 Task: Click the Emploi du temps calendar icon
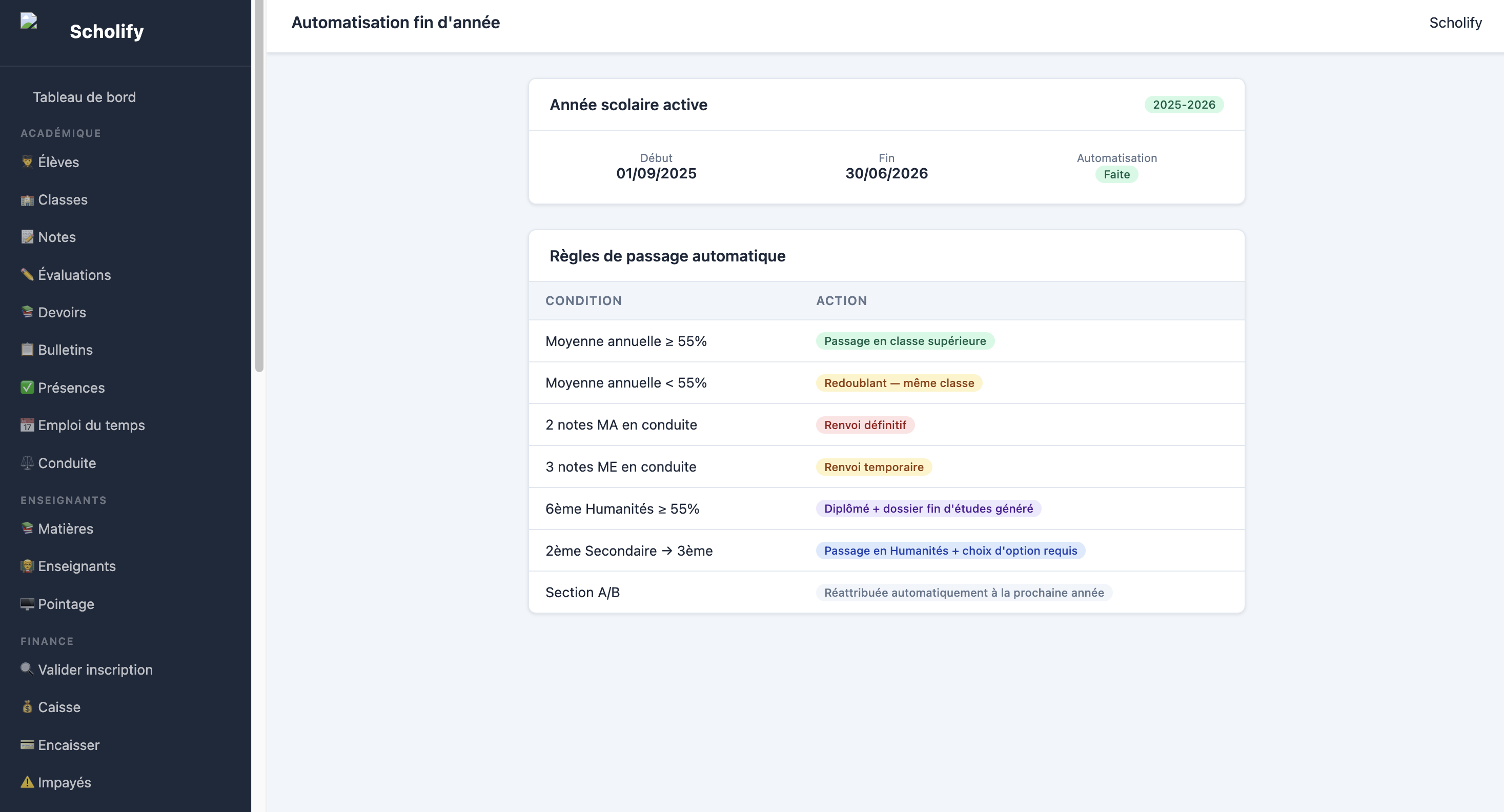point(28,425)
